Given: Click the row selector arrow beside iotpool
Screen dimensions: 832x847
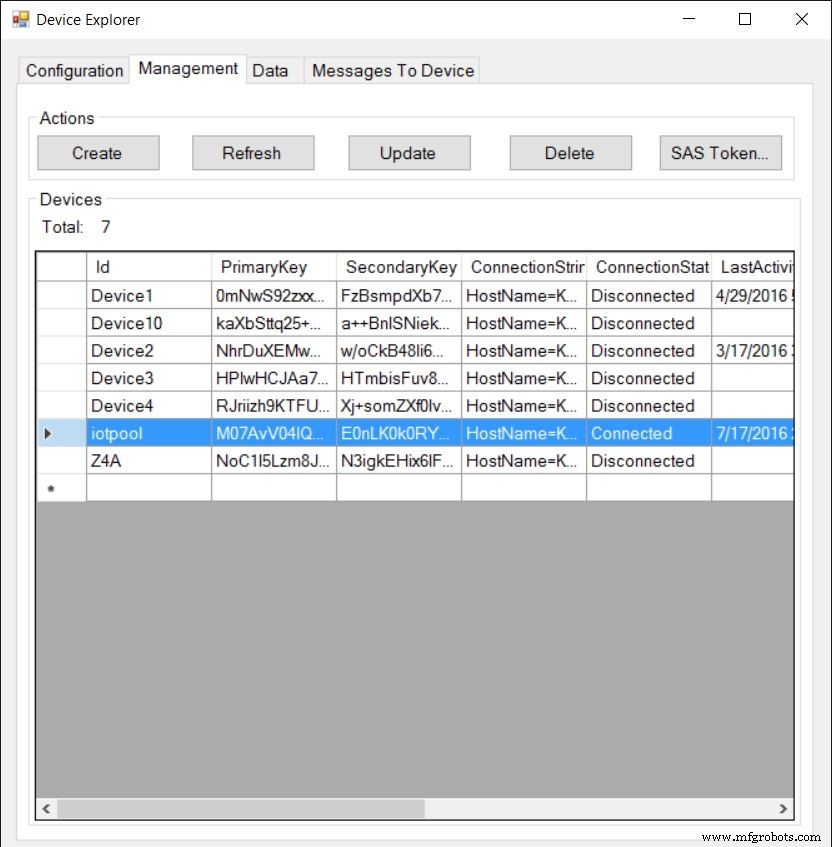Looking at the screenshot, I should coord(46,433).
